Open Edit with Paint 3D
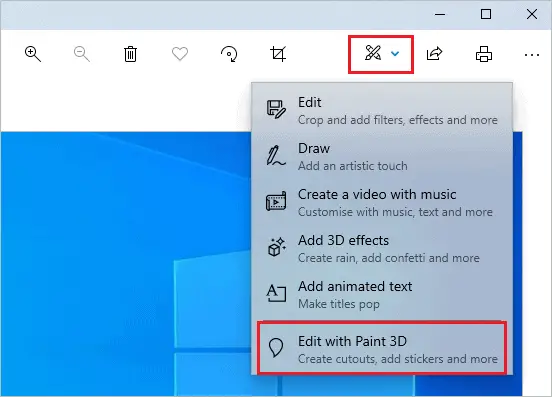 (x=382, y=348)
